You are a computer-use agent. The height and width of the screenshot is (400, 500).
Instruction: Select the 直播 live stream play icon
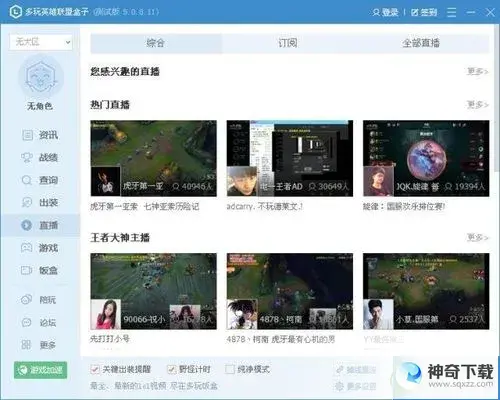[27, 225]
